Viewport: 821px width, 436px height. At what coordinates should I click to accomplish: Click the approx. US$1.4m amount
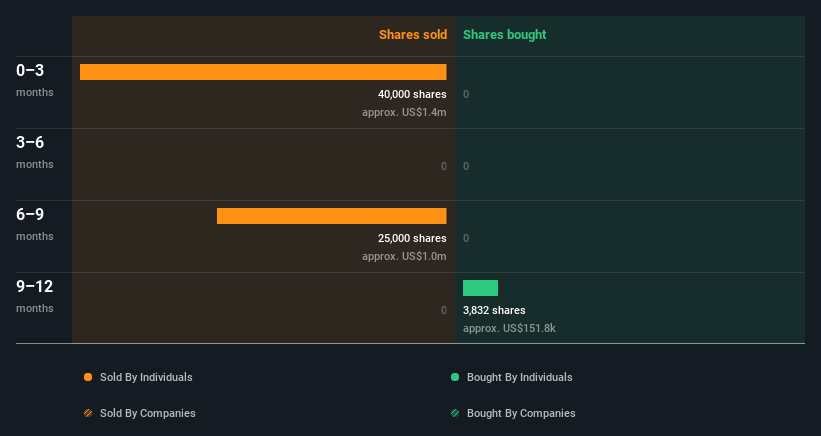point(404,112)
